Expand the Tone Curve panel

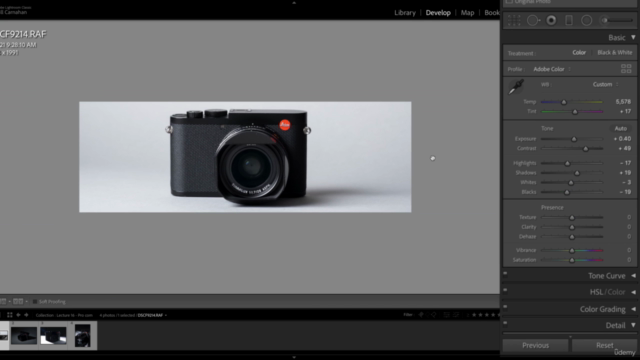pos(633,276)
